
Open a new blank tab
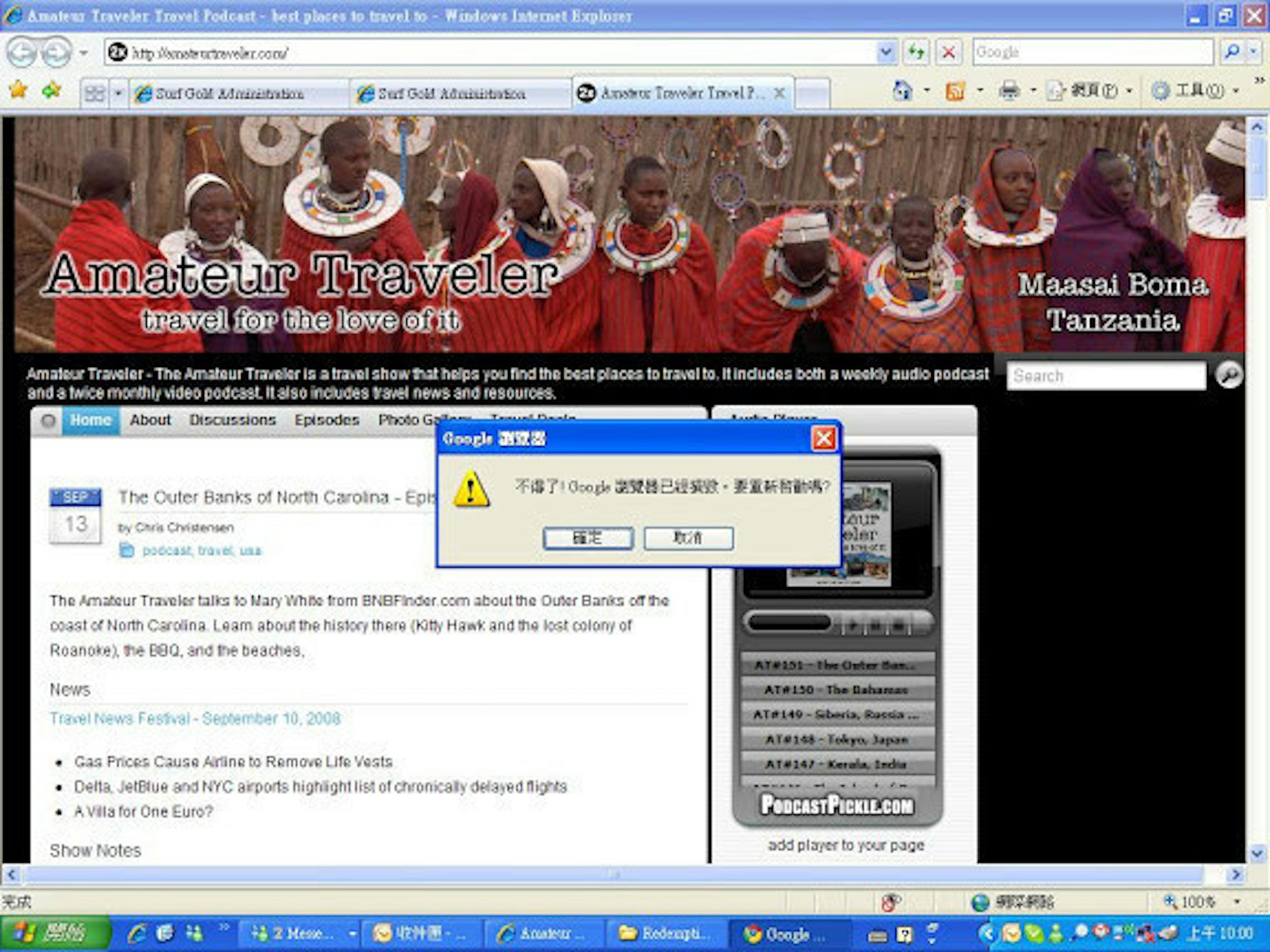[812, 94]
